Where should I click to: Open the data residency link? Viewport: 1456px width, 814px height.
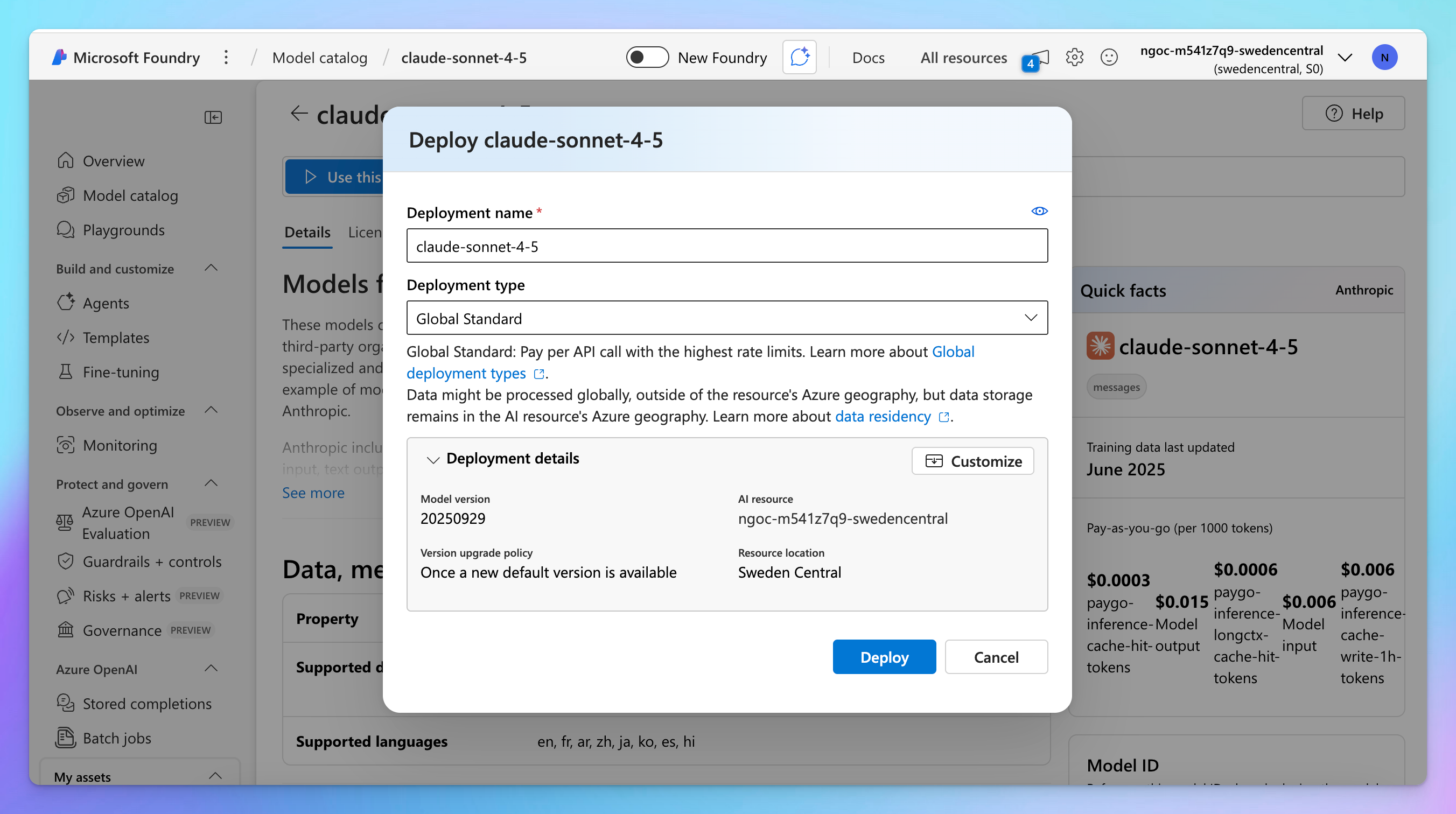(883, 417)
